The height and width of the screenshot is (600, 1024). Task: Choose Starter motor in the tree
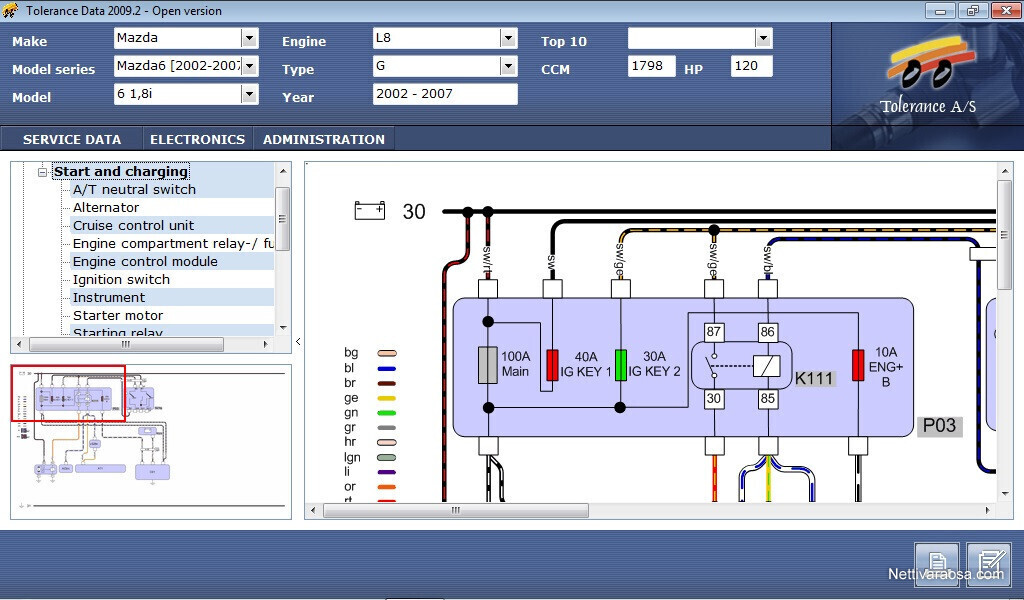[118, 315]
